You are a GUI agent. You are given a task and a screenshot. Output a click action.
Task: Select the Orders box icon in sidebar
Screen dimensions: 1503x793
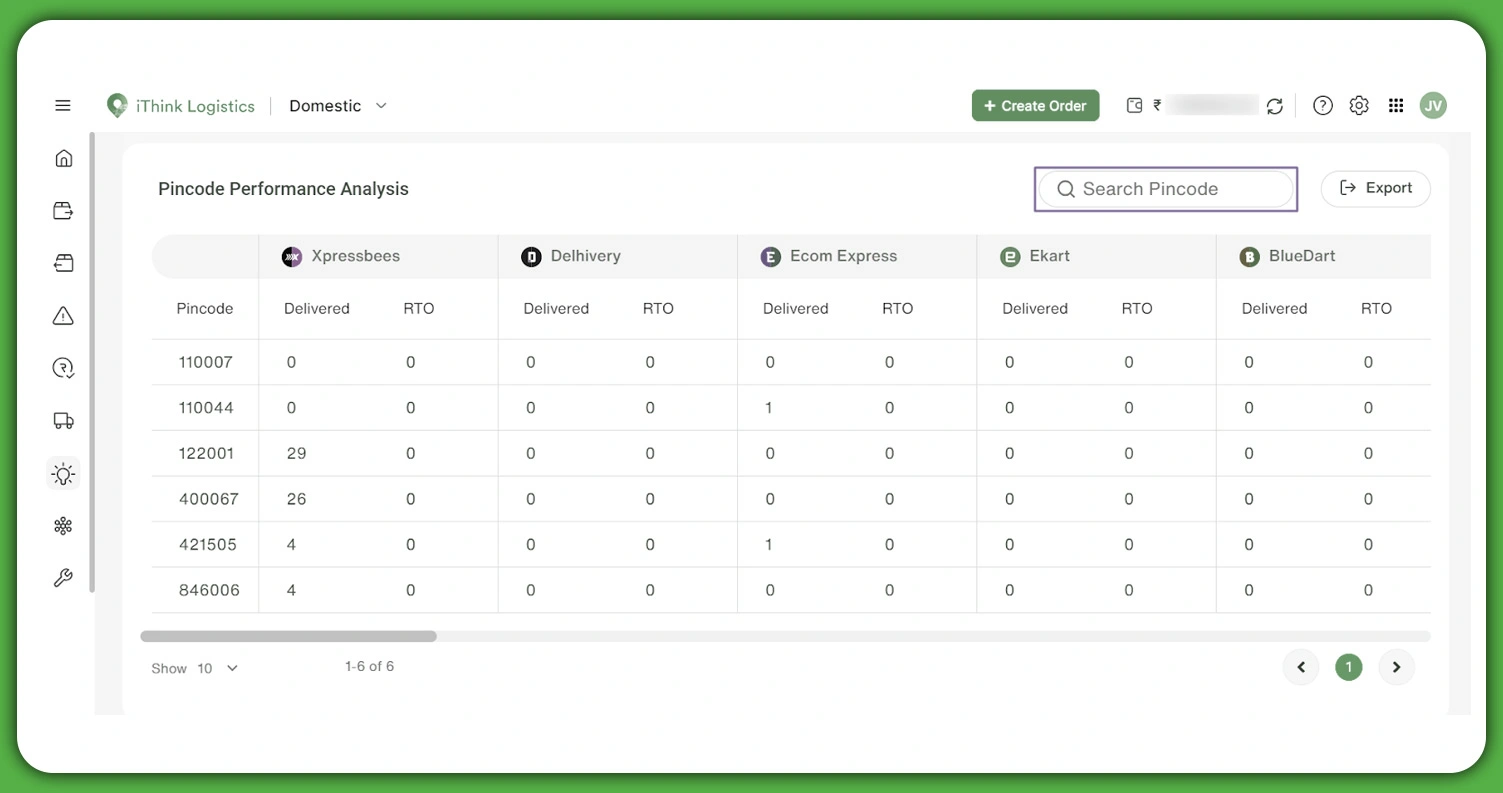tap(63, 210)
